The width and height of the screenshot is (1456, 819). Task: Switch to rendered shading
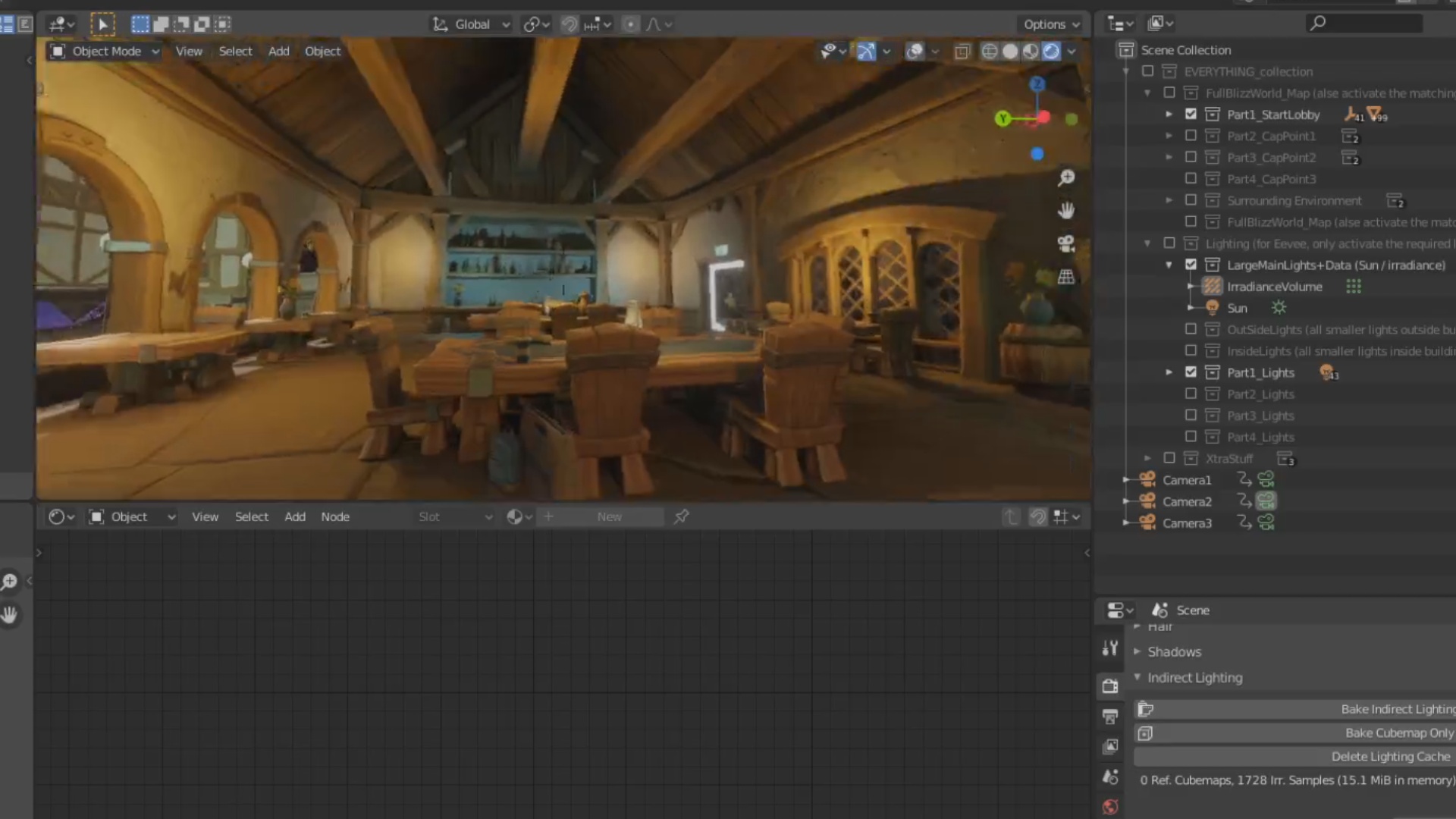tap(1051, 51)
